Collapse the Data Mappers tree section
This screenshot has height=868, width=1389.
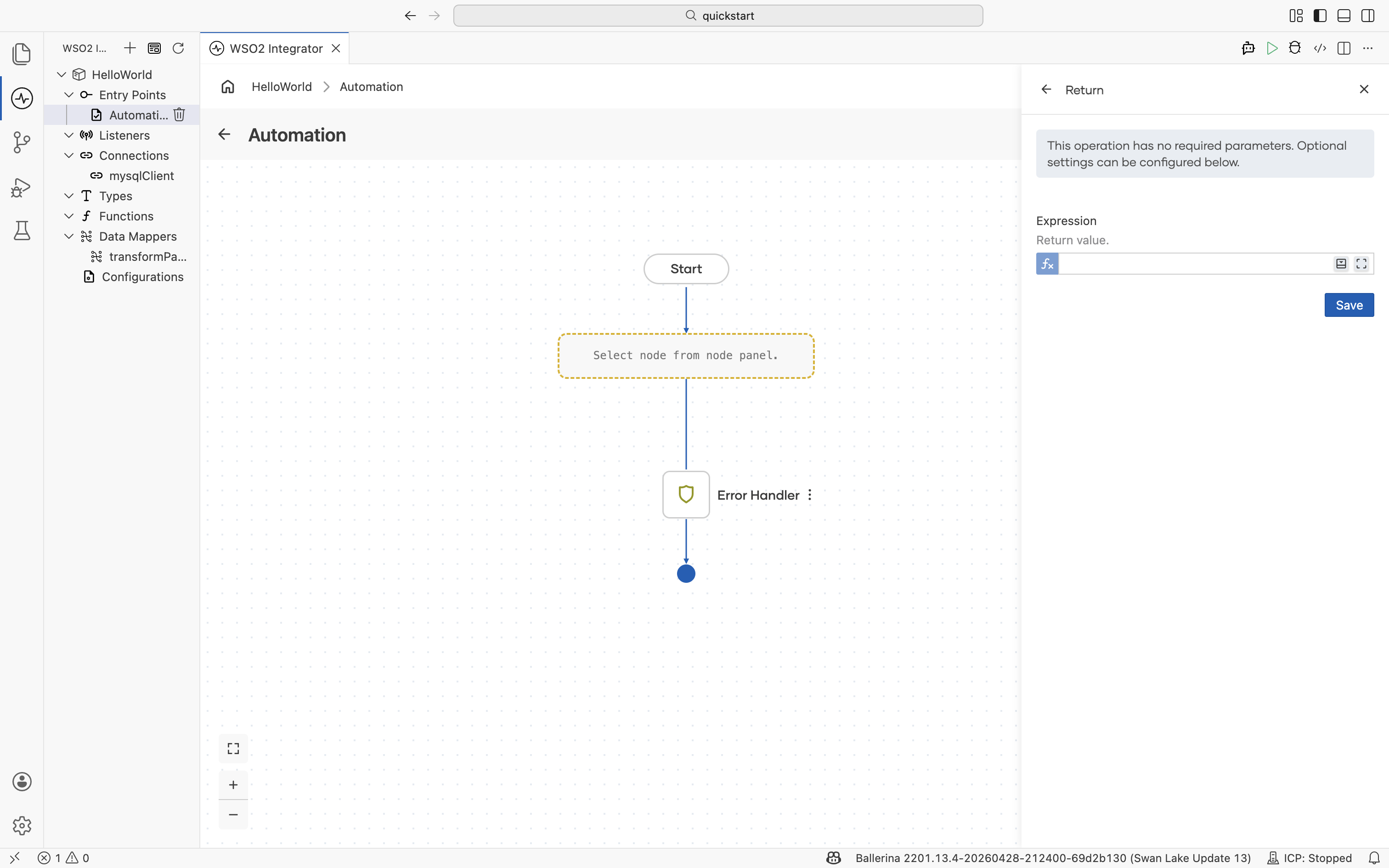coord(69,237)
